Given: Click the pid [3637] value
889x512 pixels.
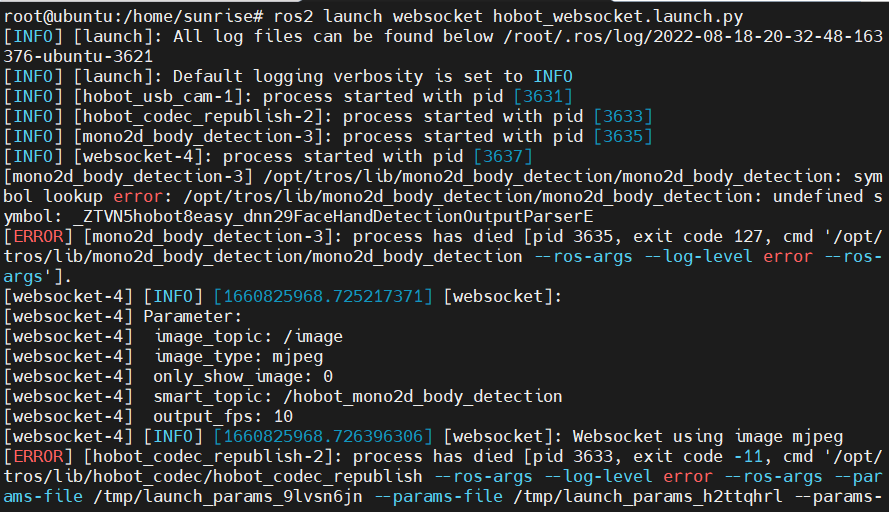Looking at the screenshot, I should tap(503, 156).
